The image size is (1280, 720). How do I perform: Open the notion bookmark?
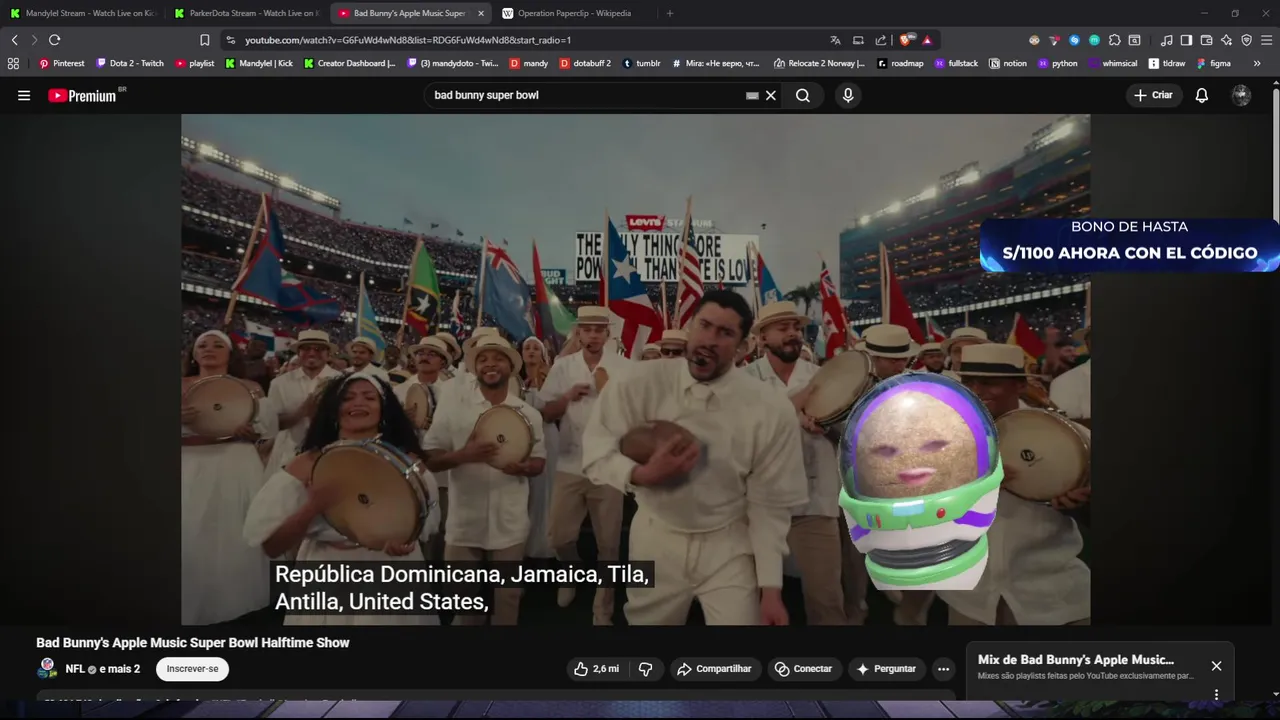click(x=1008, y=63)
